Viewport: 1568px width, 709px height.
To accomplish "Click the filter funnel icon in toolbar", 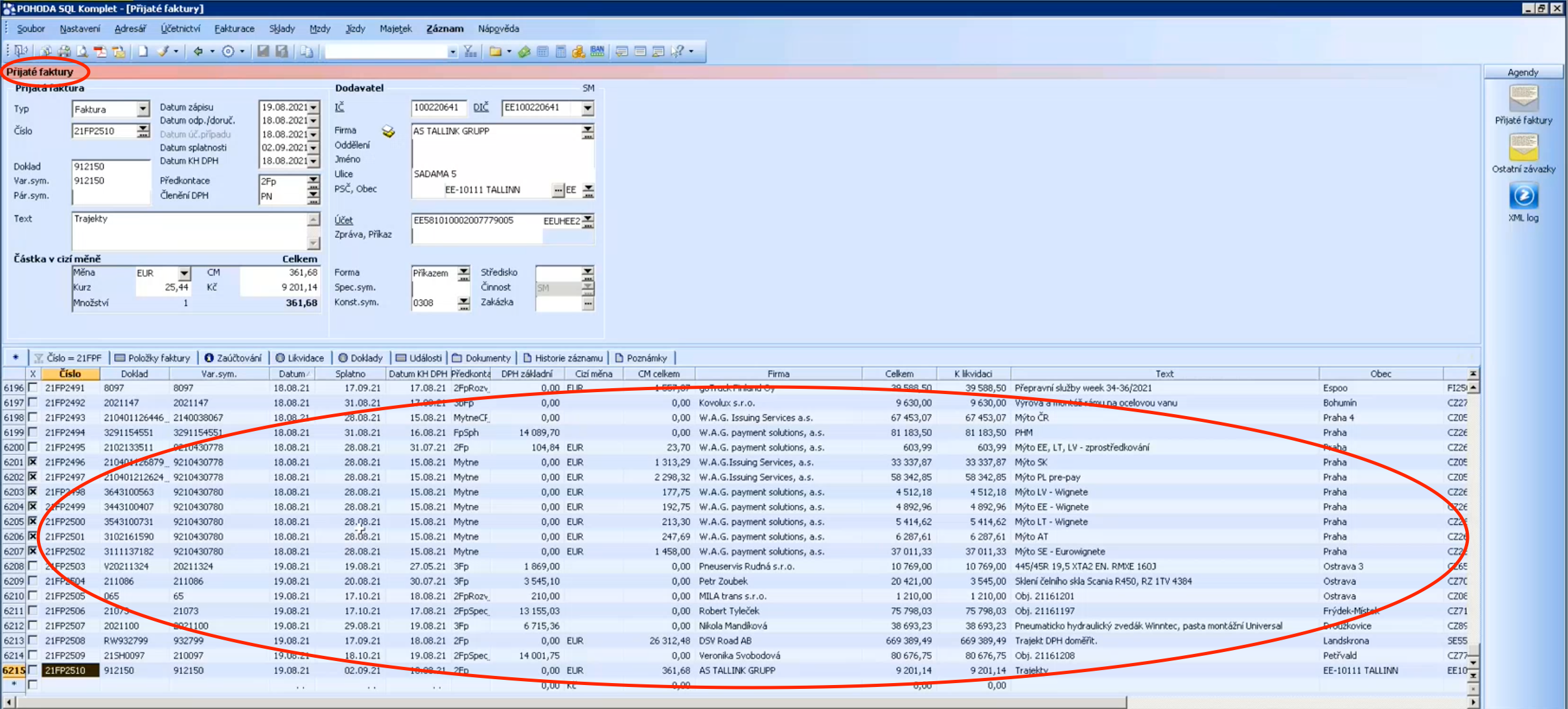I will click(x=470, y=51).
